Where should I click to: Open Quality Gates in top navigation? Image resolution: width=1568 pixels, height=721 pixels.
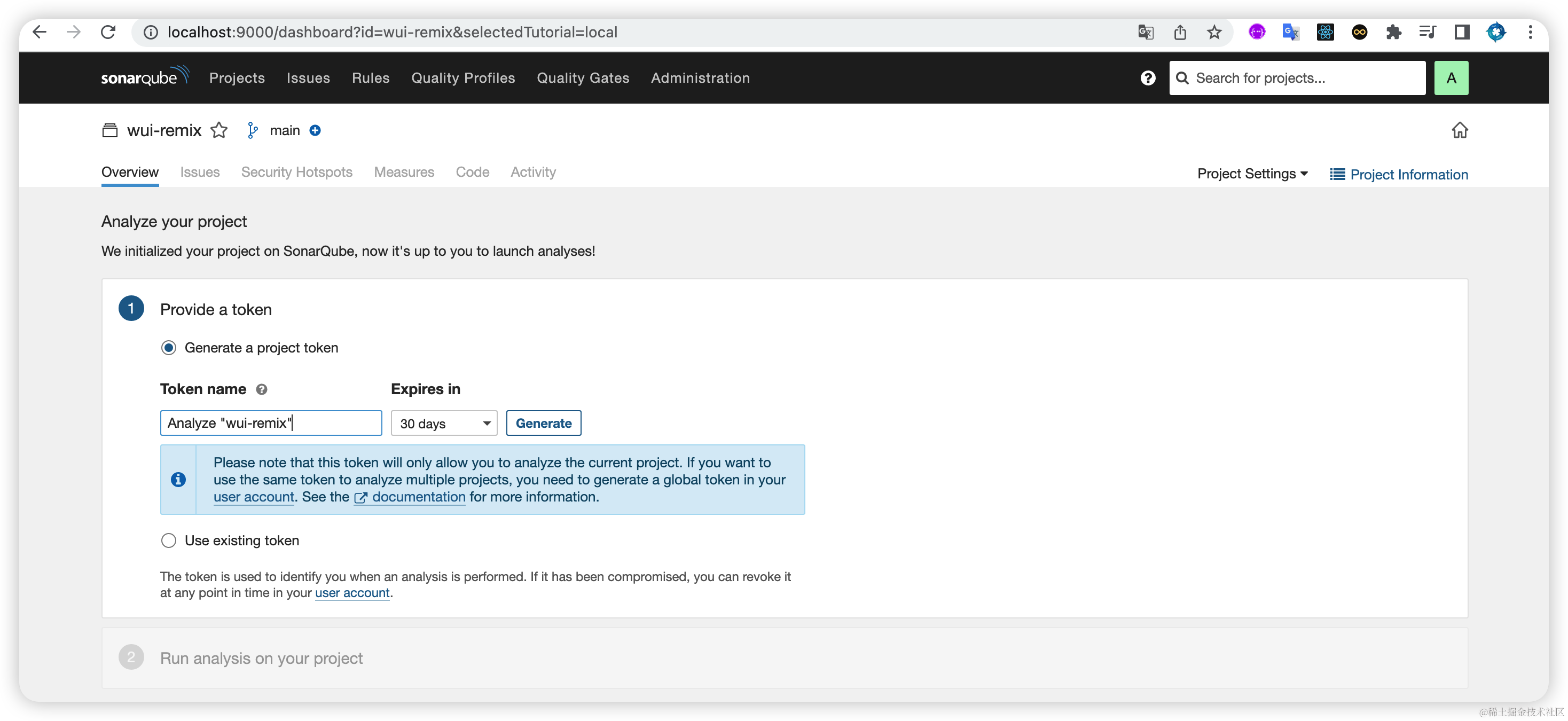tap(583, 78)
